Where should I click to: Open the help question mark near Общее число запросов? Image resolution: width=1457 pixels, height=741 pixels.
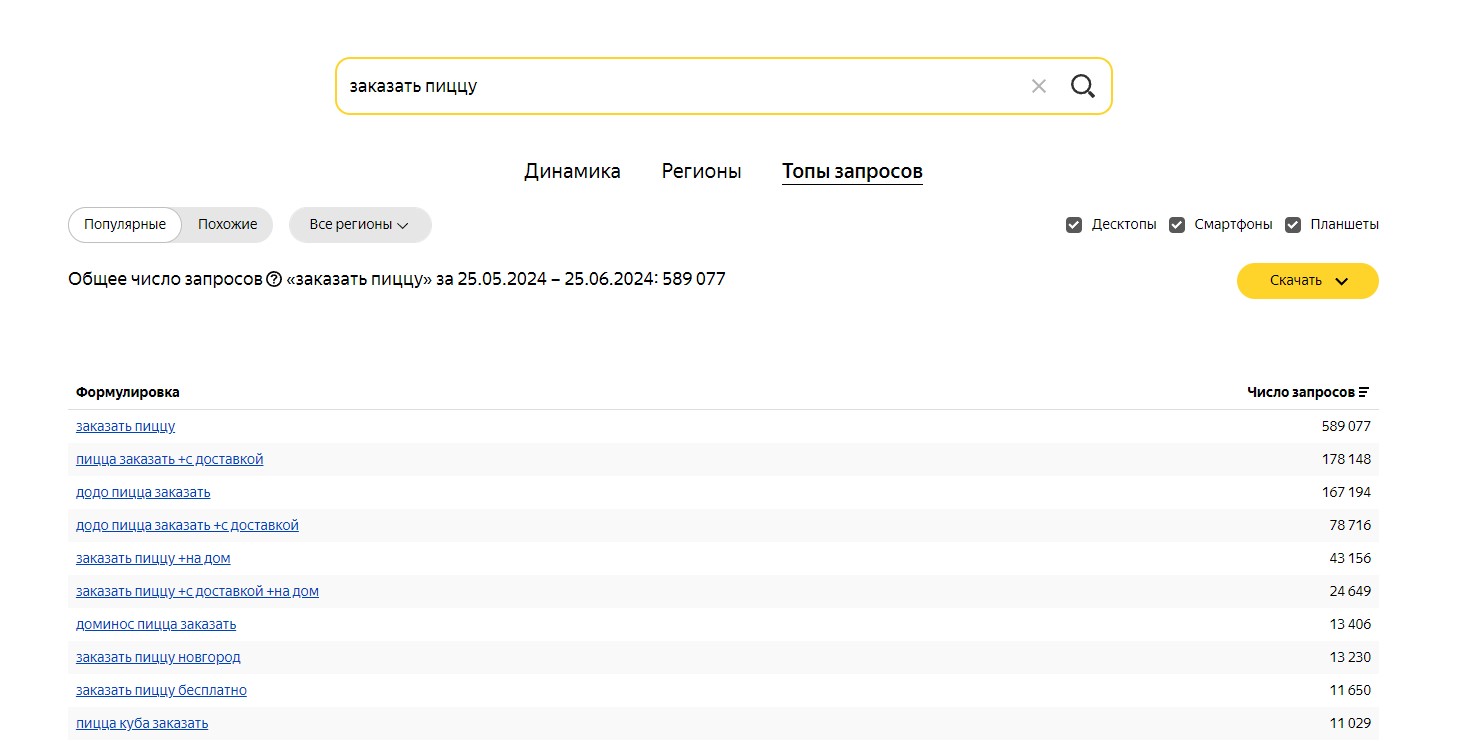point(274,280)
